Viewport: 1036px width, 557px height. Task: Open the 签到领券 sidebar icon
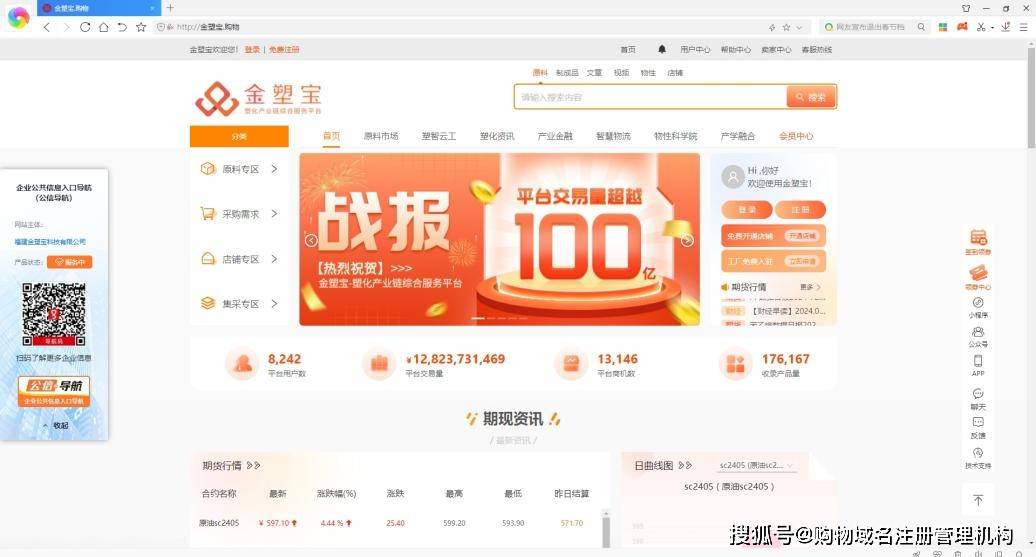[x=978, y=242]
